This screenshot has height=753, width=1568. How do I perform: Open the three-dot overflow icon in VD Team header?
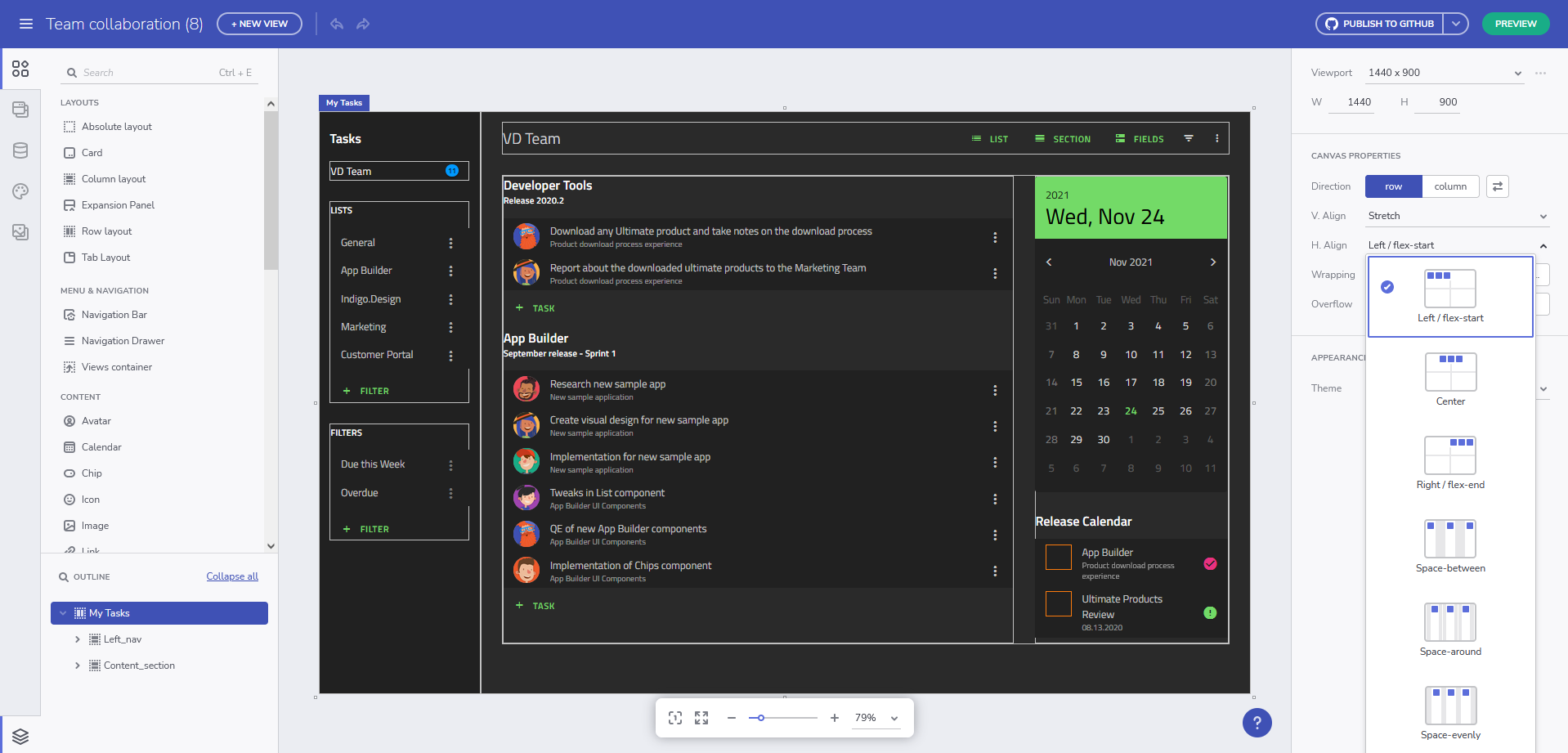[1216, 138]
